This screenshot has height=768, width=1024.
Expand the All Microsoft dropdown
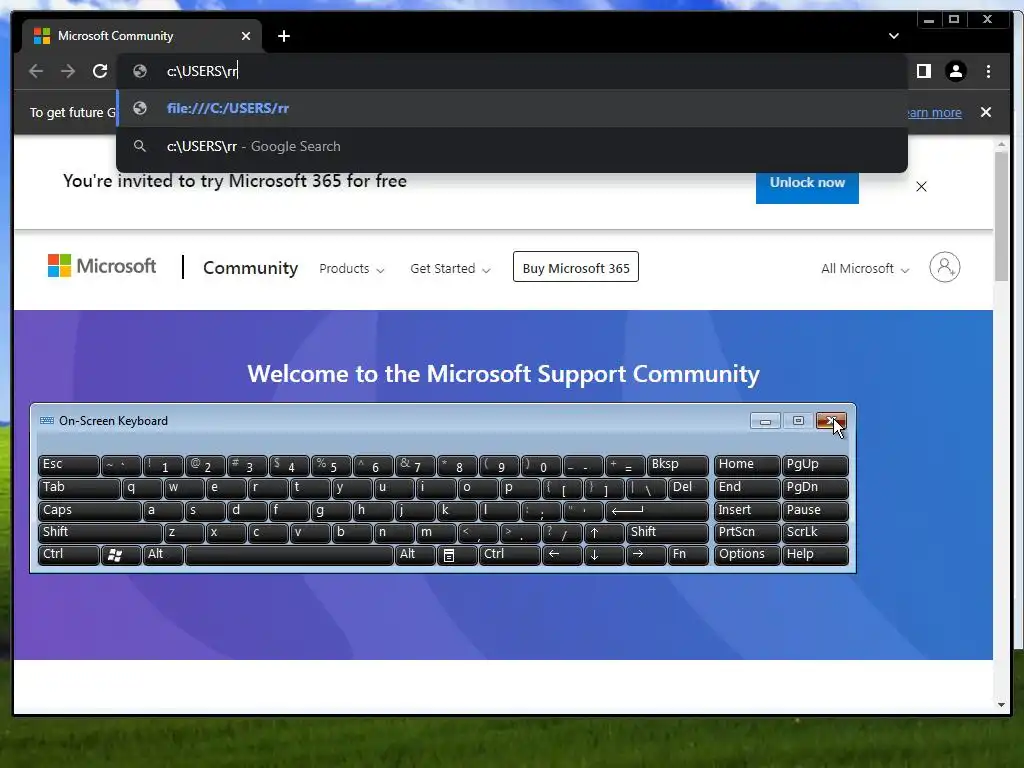[865, 268]
